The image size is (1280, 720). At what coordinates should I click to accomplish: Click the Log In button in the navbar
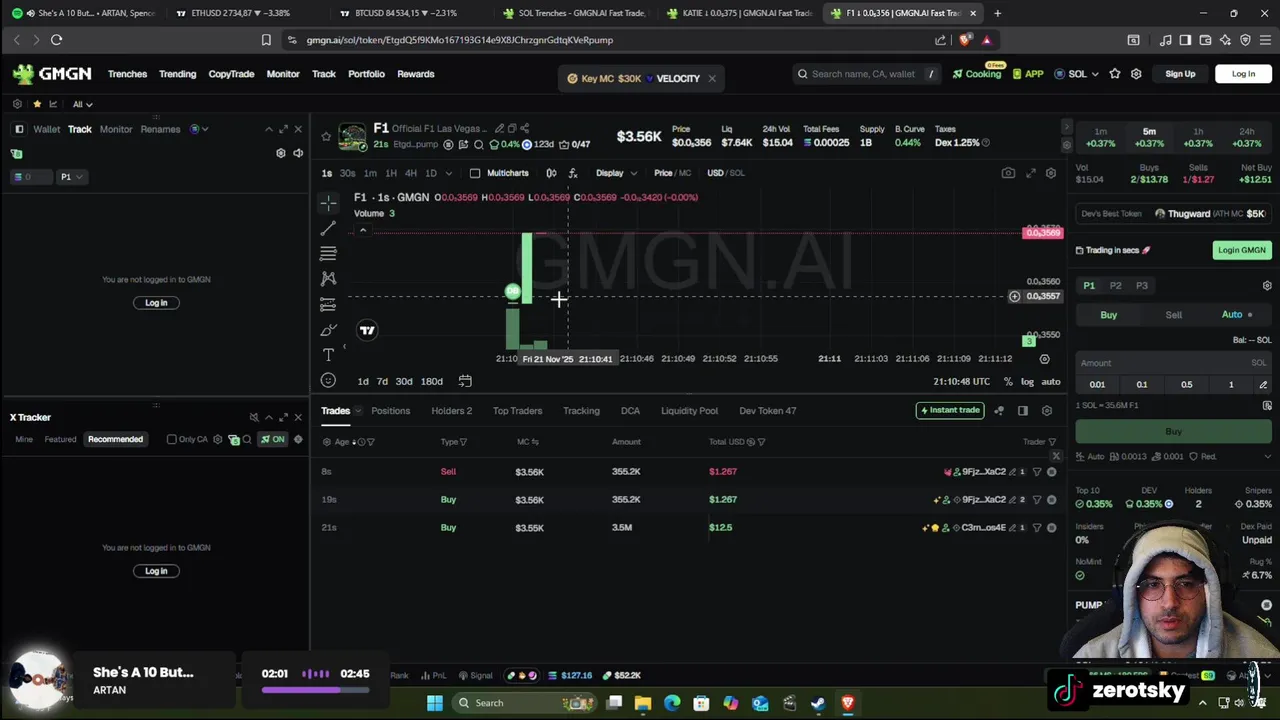[1243, 74]
